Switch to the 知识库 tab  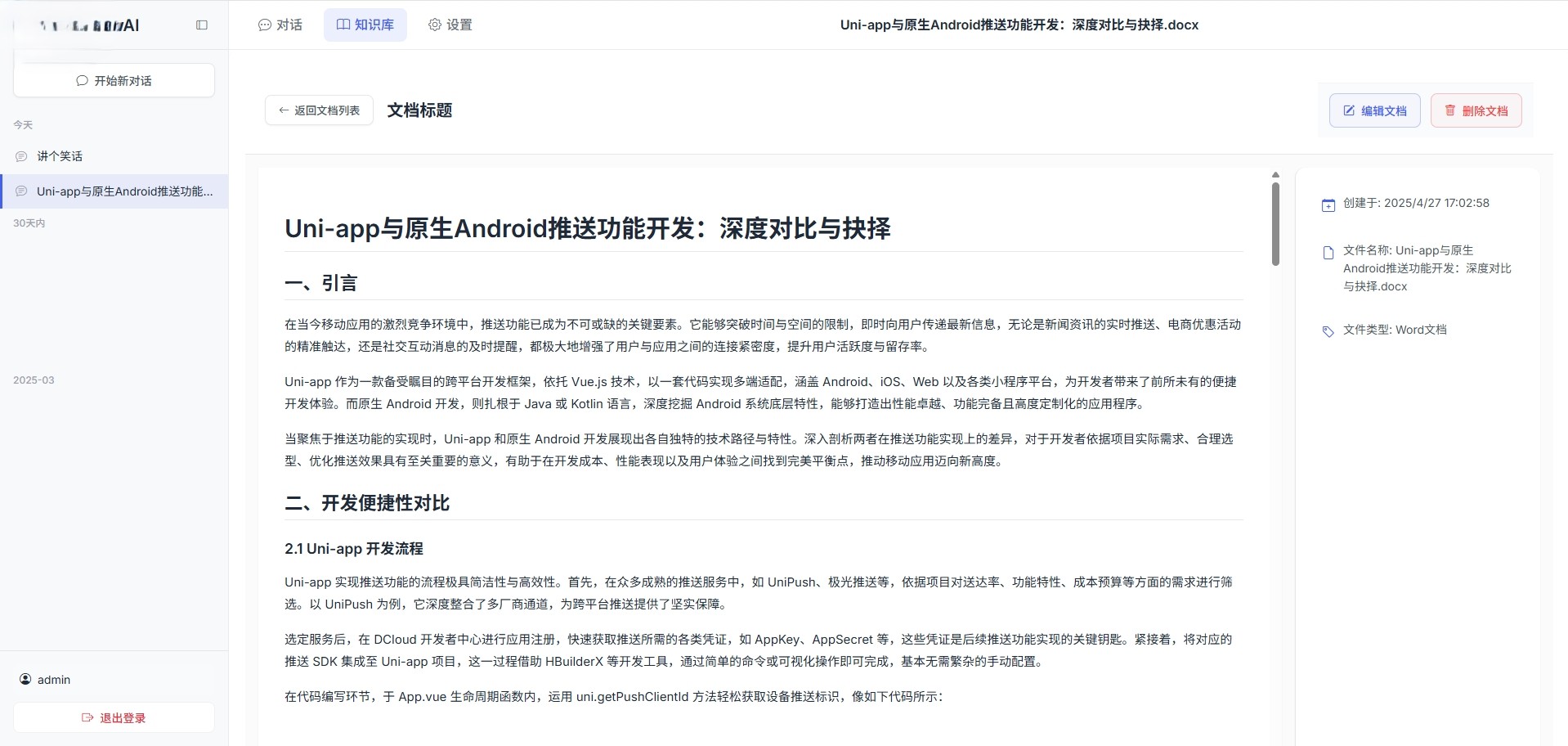365,25
